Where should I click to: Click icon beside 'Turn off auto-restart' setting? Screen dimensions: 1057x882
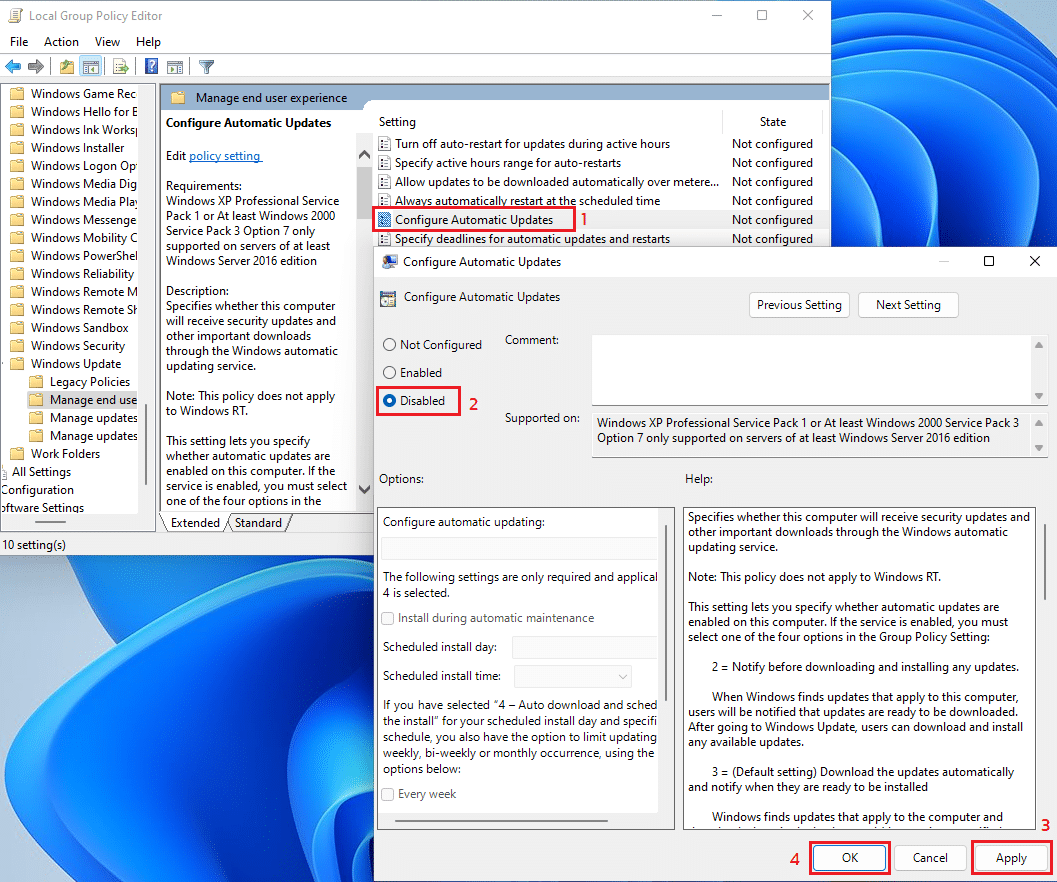pyautogui.click(x=384, y=144)
